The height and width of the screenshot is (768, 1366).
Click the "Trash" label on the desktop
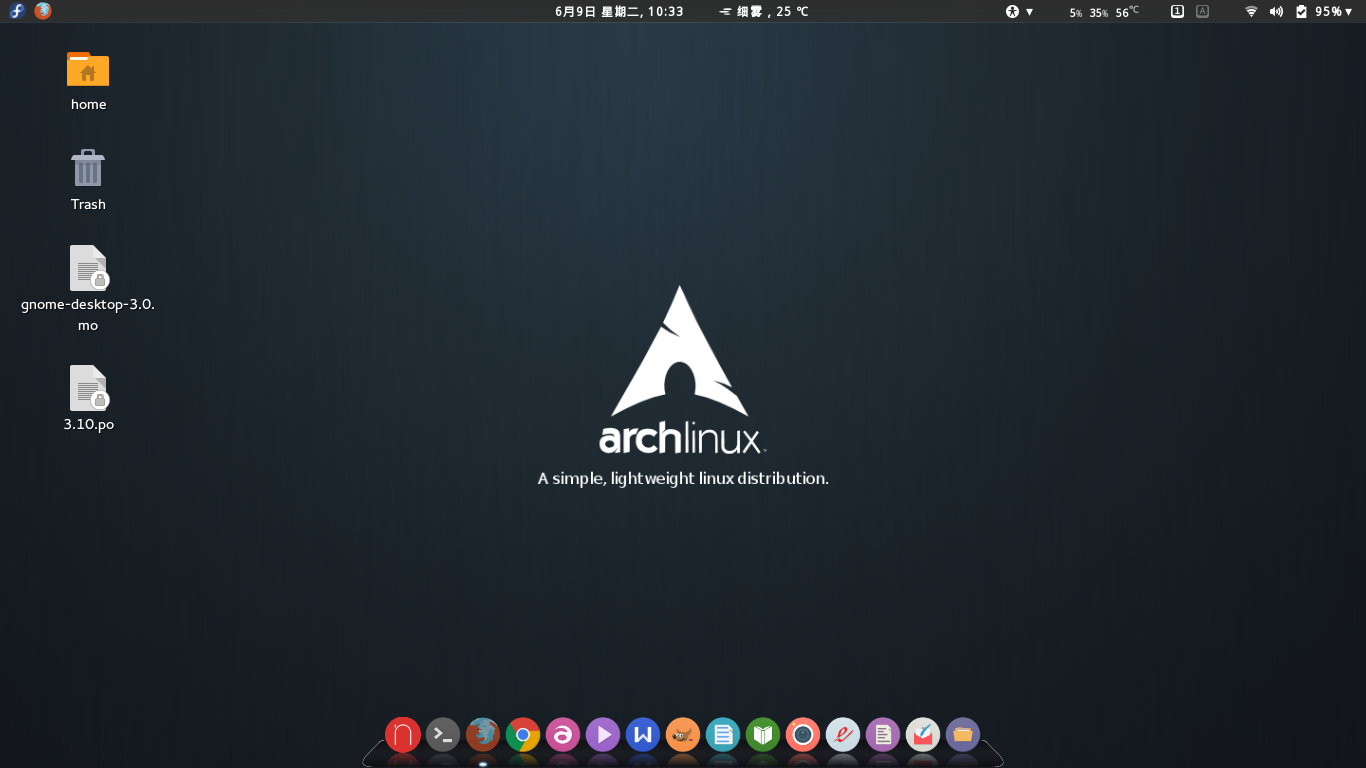(88, 204)
